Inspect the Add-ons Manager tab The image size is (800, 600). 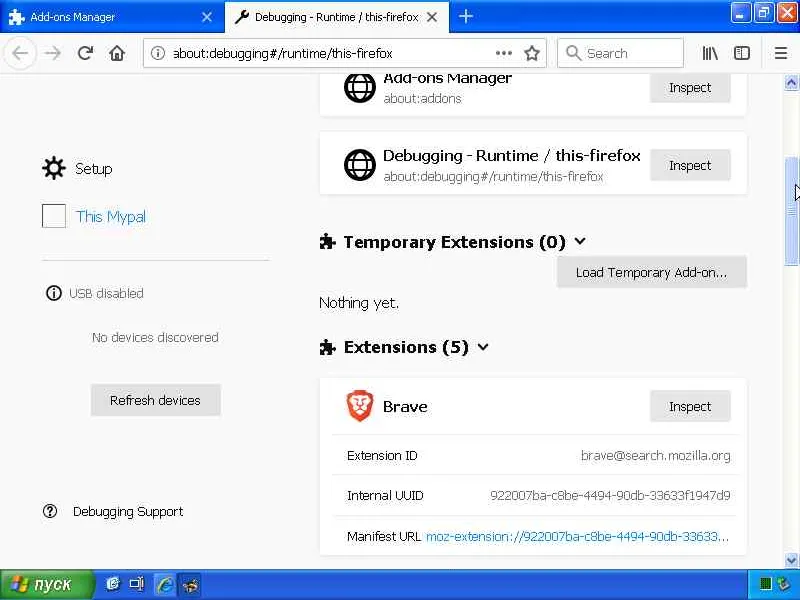coord(690,88)
